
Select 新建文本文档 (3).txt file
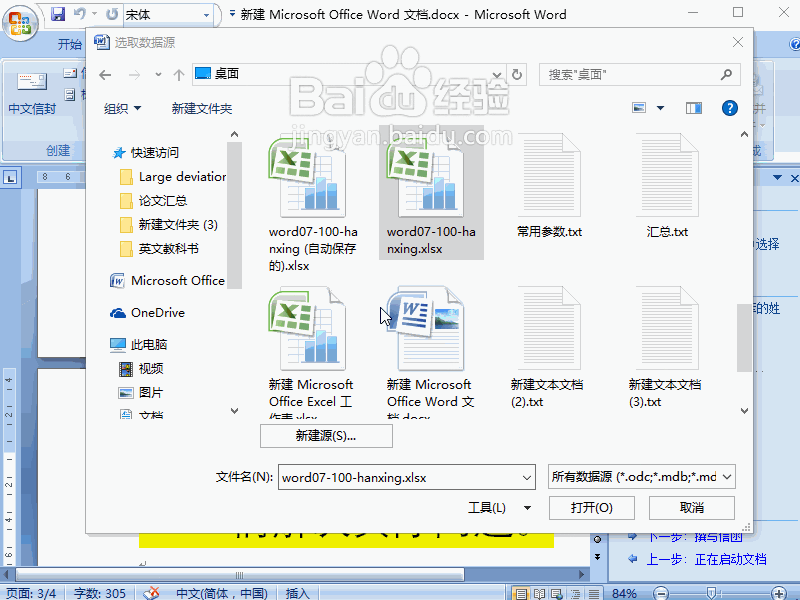tap(665, 348)
